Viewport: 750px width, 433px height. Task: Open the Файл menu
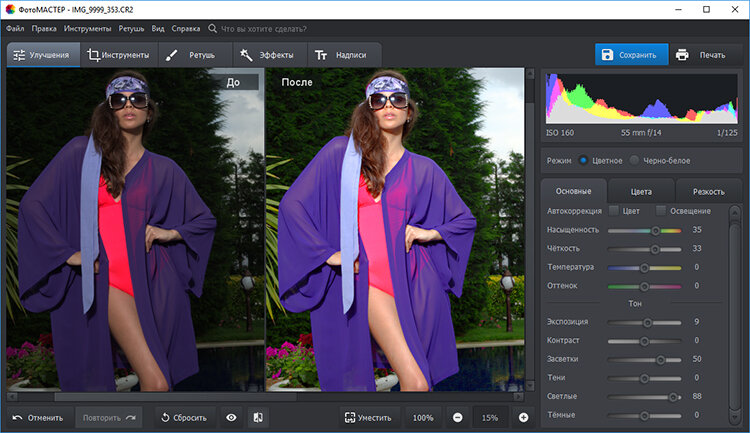15,29
